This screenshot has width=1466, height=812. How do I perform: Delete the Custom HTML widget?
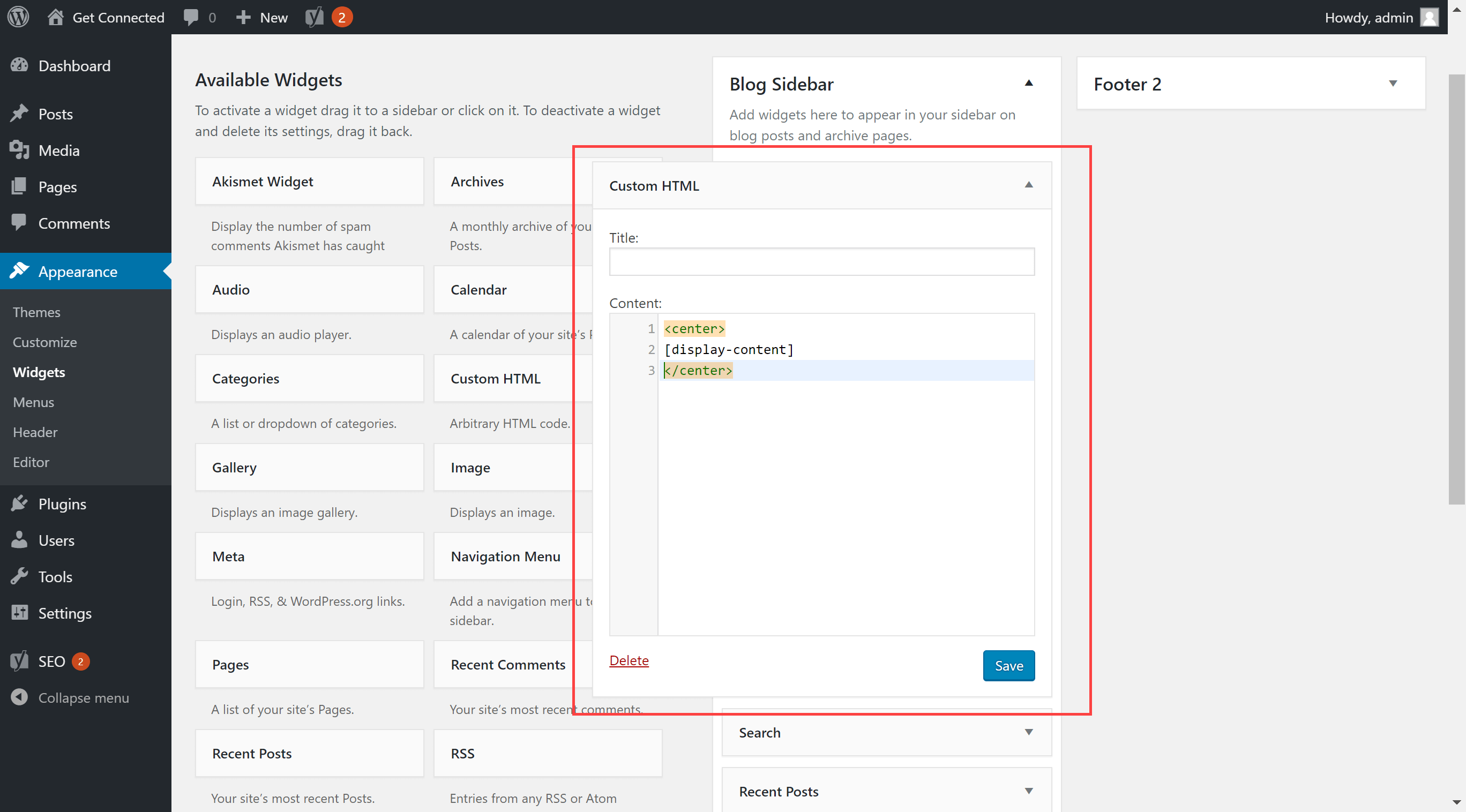(629, 660)
